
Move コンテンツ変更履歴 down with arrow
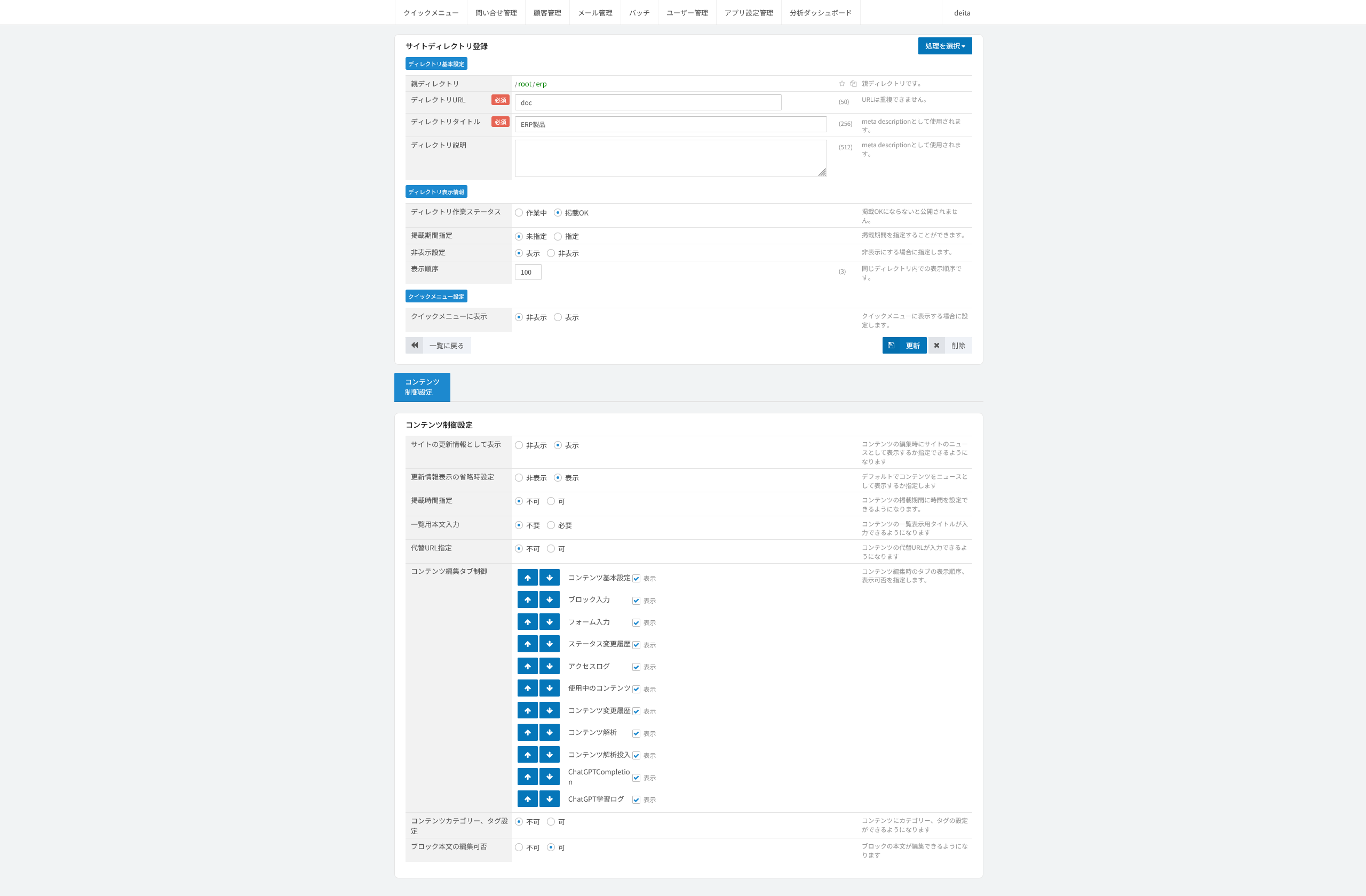(549, 710)
